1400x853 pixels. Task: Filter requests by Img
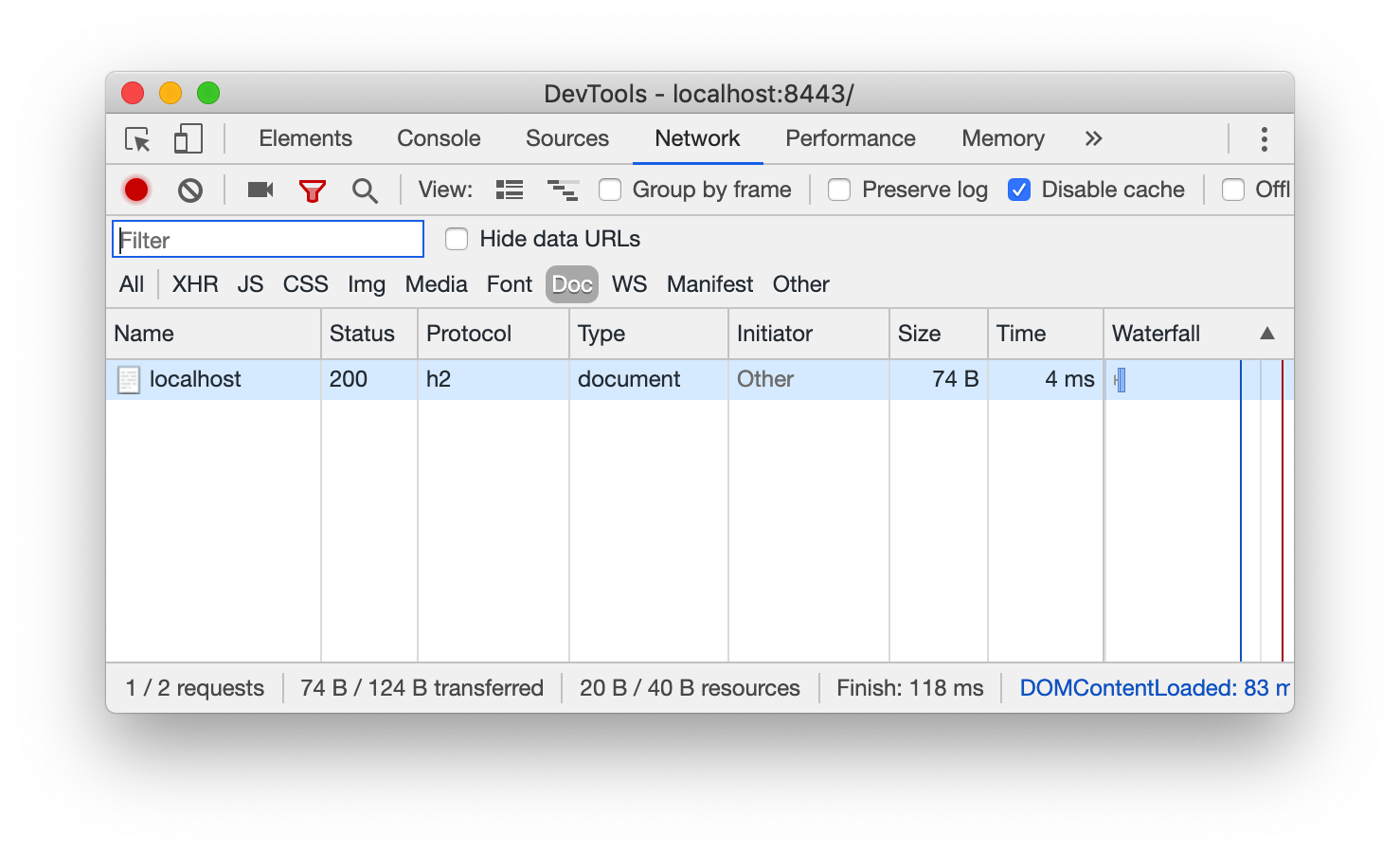pyautogui.click(x=367, y=284)
